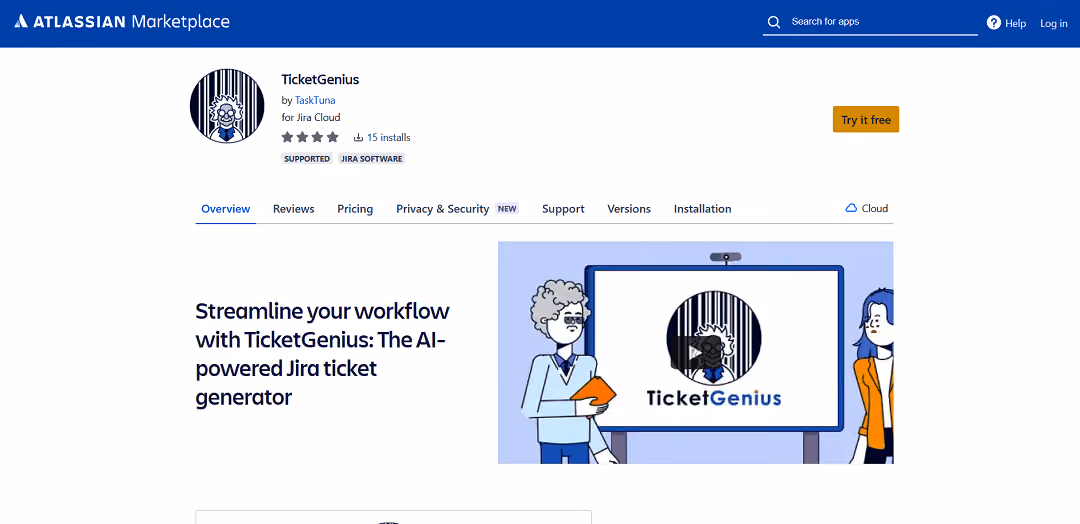The height and width of the screenshot is (524, 1080).
Task: Click the JIRA SOFTWARE badge
Action: [372, 158]
